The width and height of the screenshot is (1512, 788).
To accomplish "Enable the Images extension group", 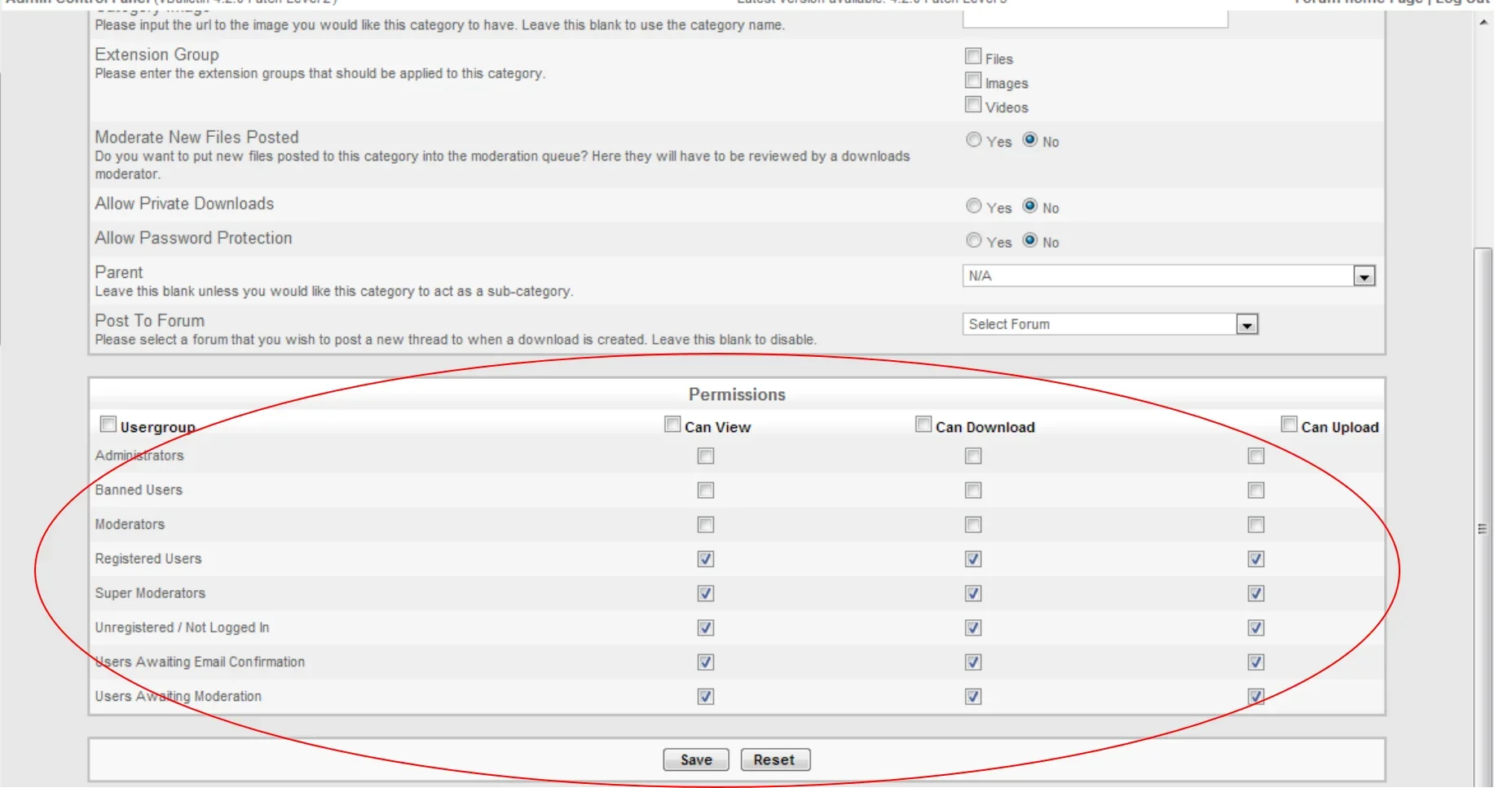I will (972, 81).
